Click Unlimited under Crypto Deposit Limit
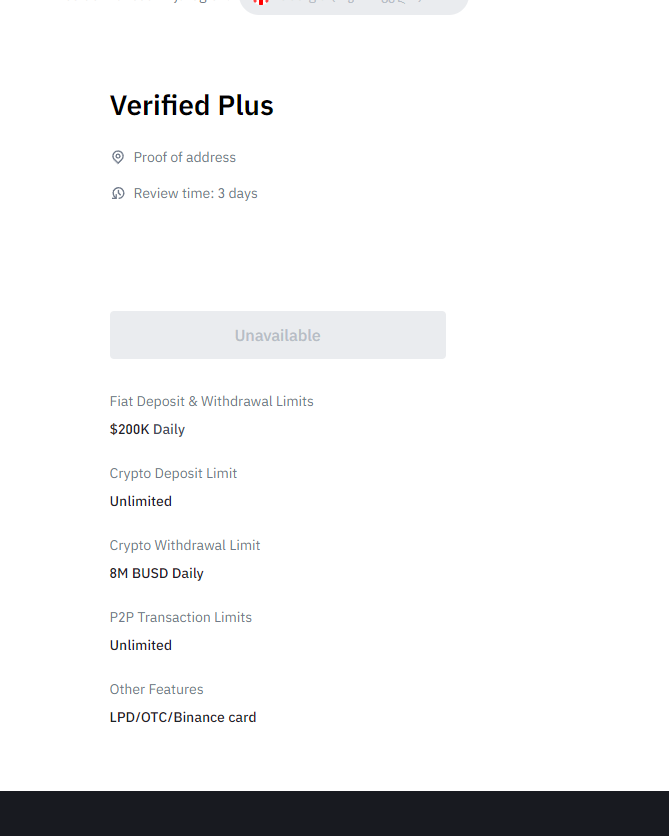This screenshot has height=836, width=669. [141, 501]
